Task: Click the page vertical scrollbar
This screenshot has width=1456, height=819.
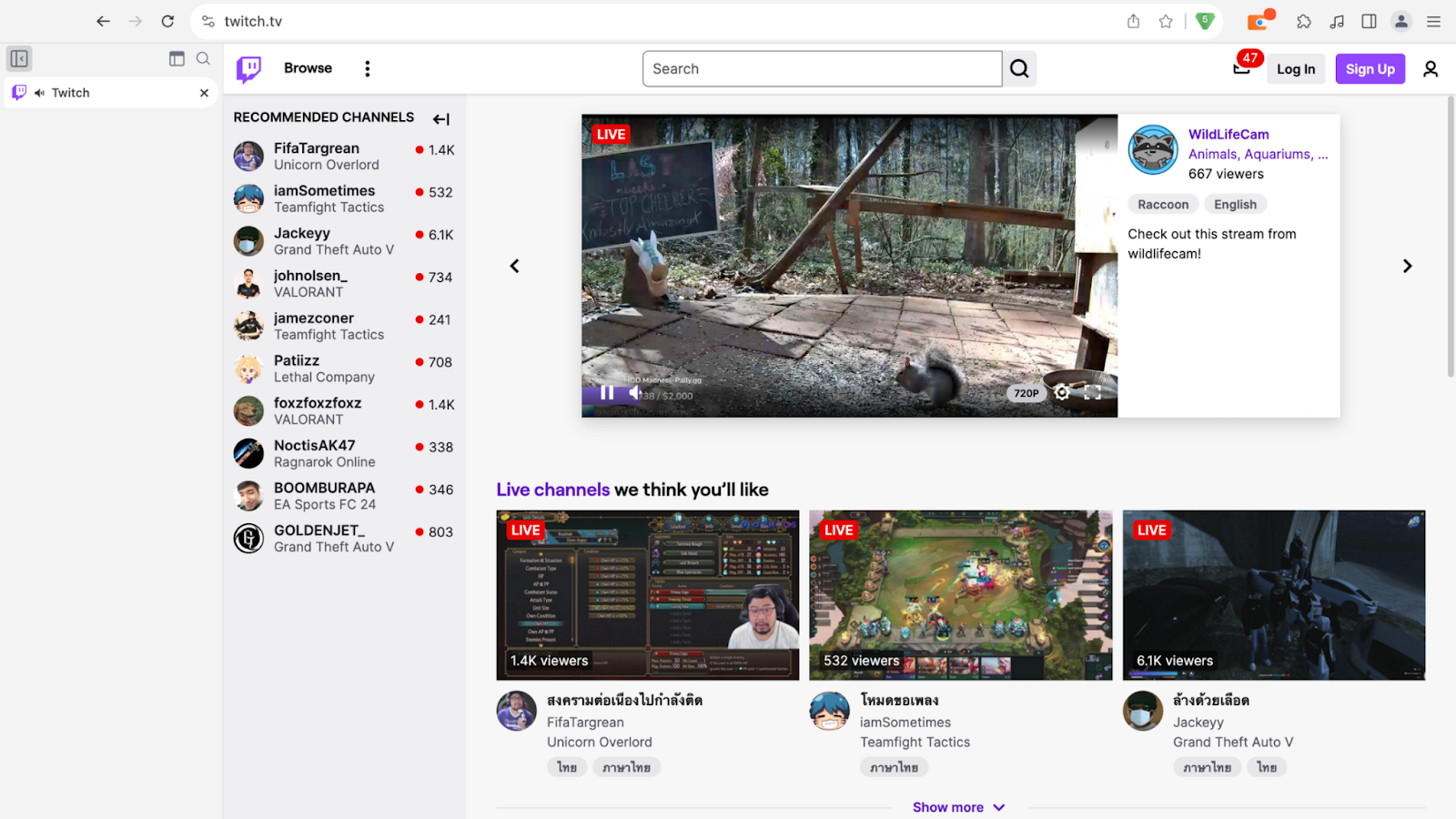Action: 1451,237
